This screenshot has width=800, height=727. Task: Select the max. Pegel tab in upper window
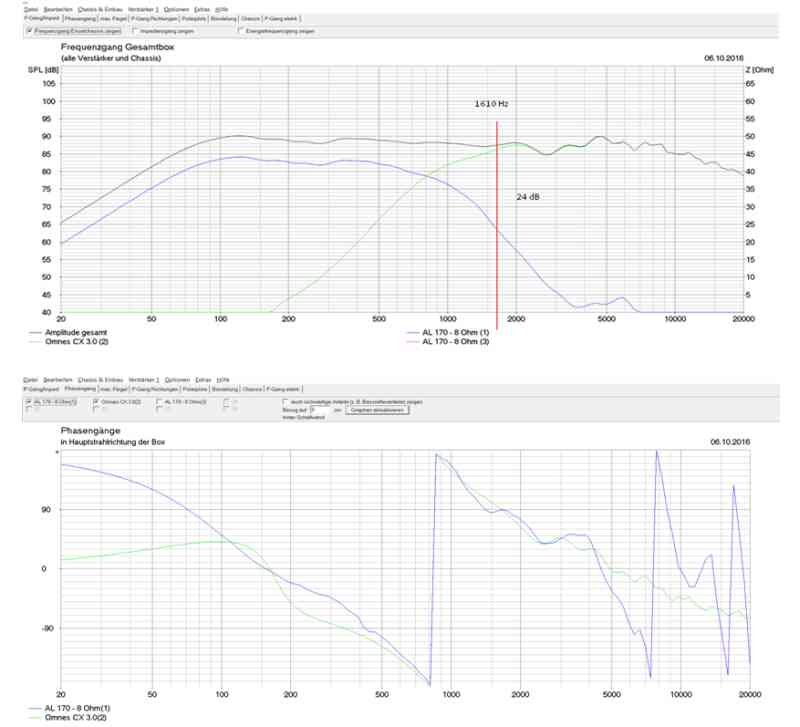point(113,19)
